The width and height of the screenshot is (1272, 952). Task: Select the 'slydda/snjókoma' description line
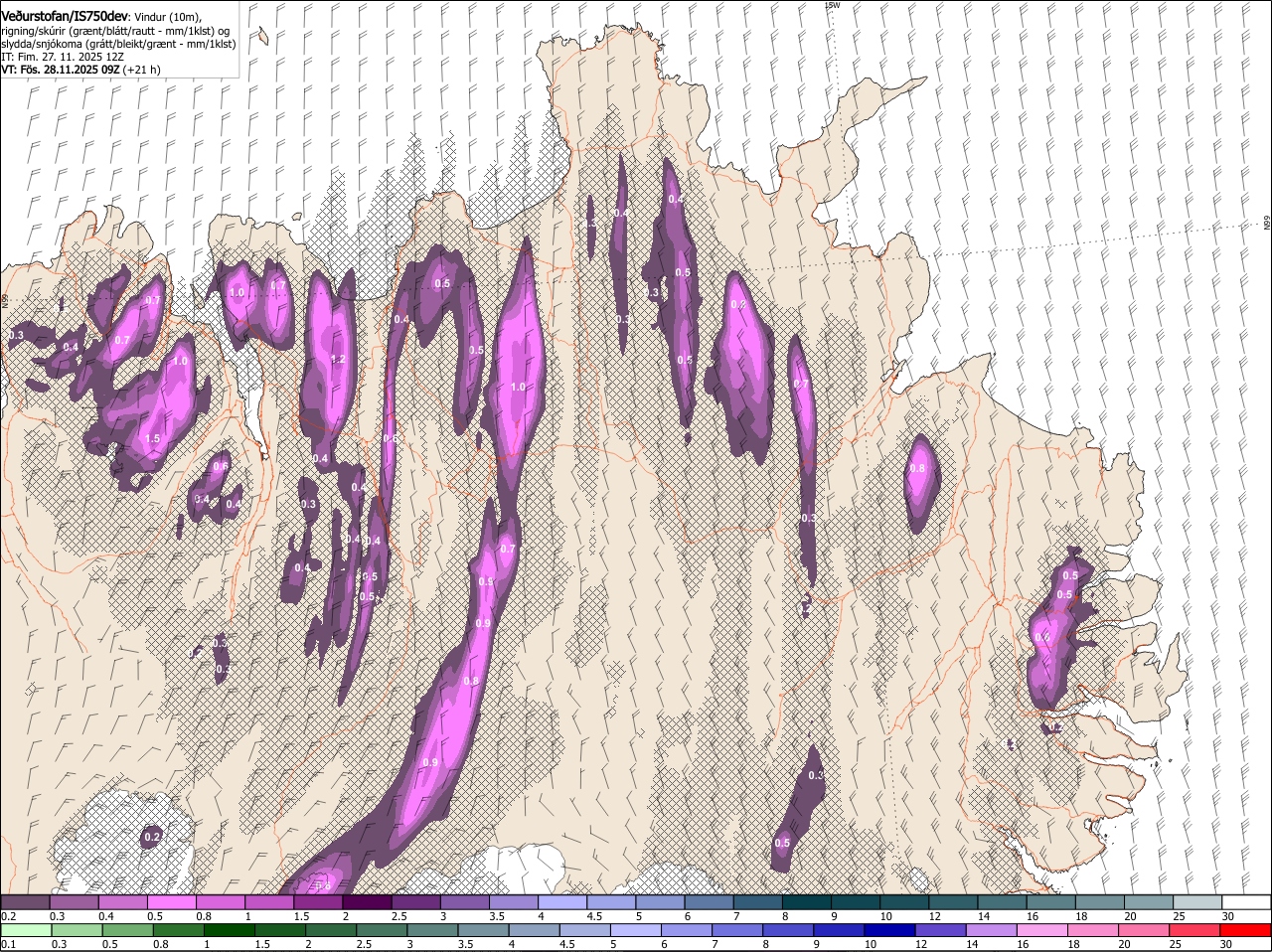pyautogui.click(x=118, y=44)
